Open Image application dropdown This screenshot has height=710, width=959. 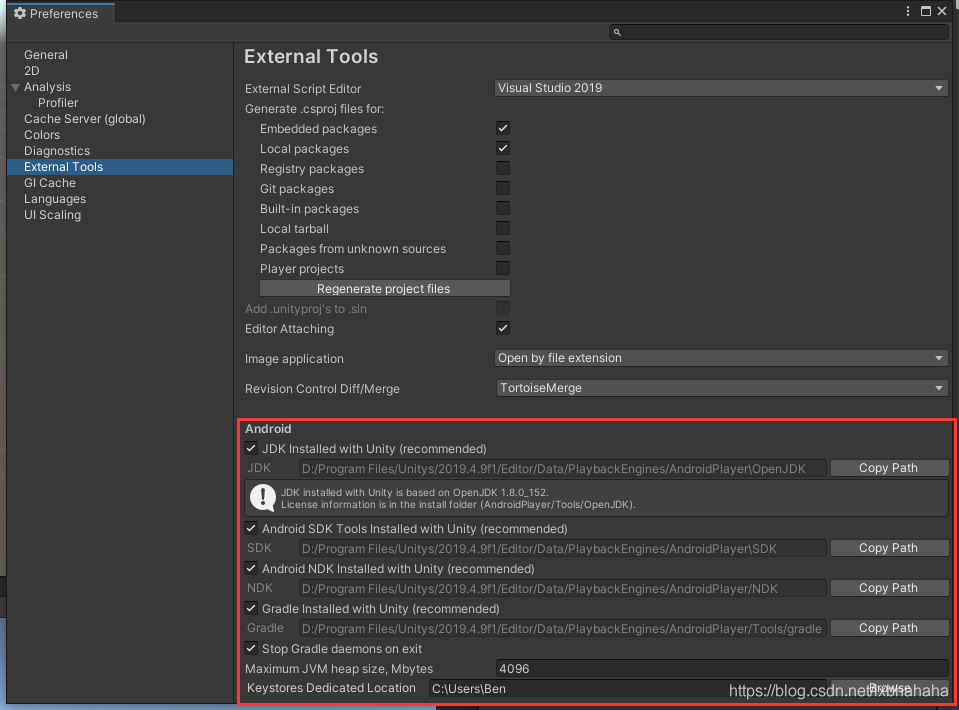coord(721,358)
